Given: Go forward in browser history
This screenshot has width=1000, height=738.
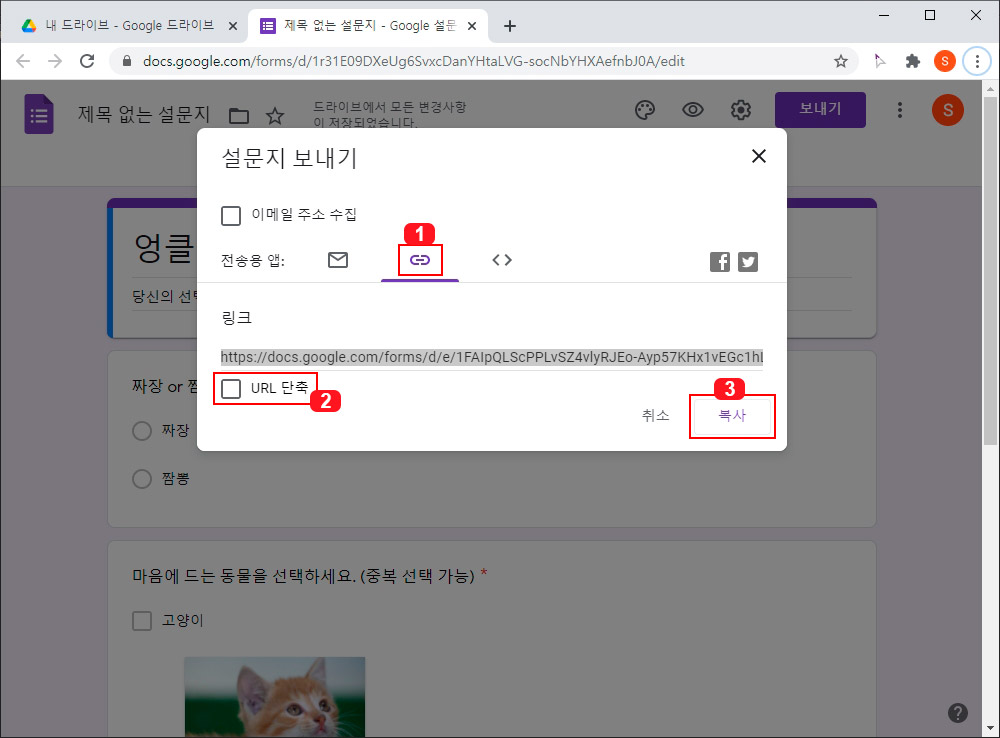Looking at the screenshot, I should coord(55,61).
